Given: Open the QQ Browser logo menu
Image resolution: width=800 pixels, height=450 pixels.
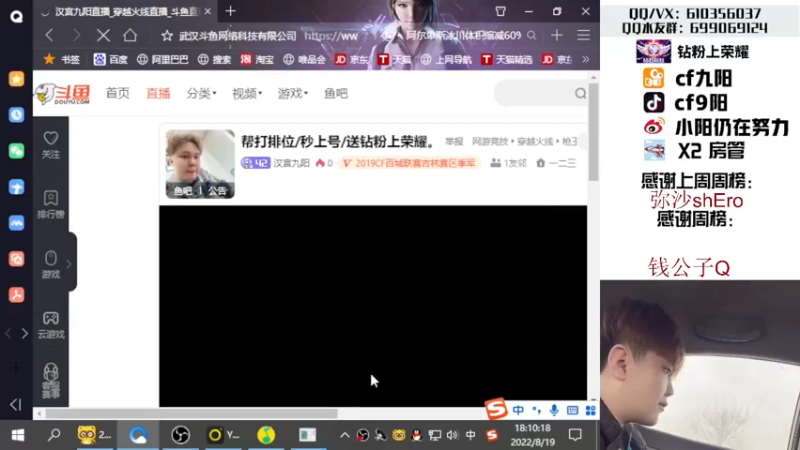Looking at the screenshot, I should click(16, 16).
